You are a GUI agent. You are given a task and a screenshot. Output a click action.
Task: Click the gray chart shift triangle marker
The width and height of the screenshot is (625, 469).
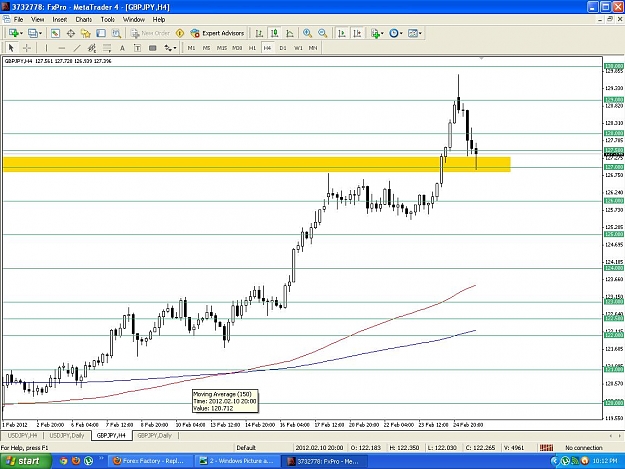[482, 59]
